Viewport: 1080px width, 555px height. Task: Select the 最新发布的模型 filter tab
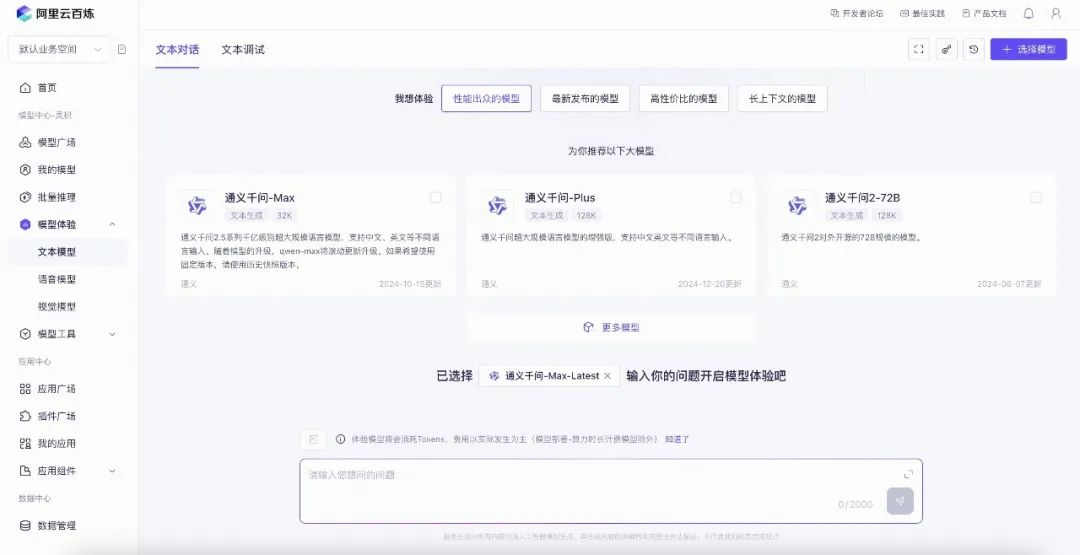click(585, 99)
